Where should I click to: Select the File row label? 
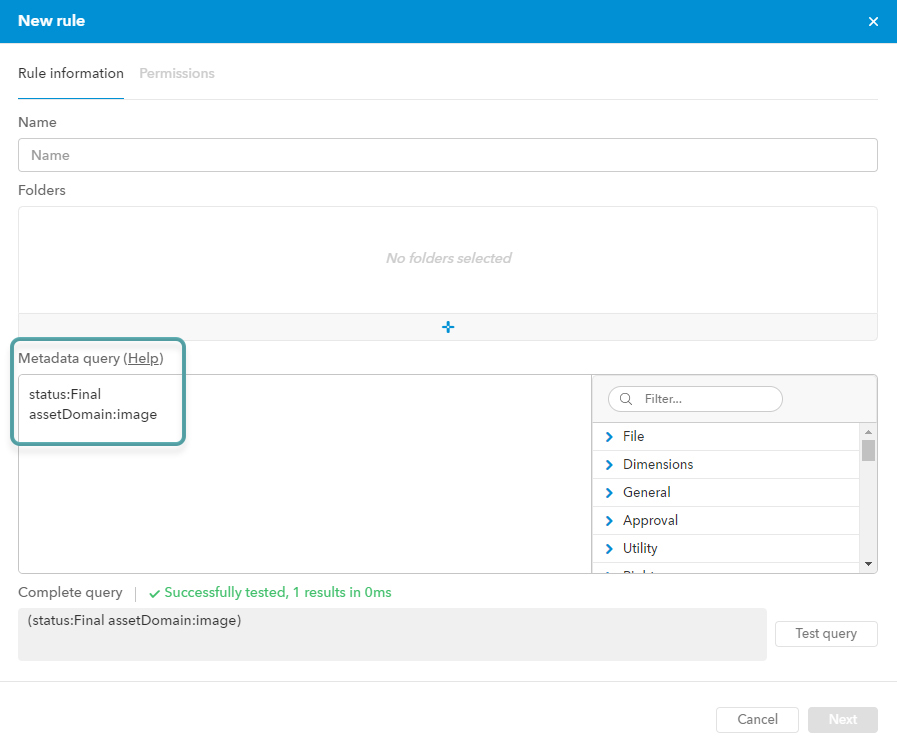[x=633, y=437]
